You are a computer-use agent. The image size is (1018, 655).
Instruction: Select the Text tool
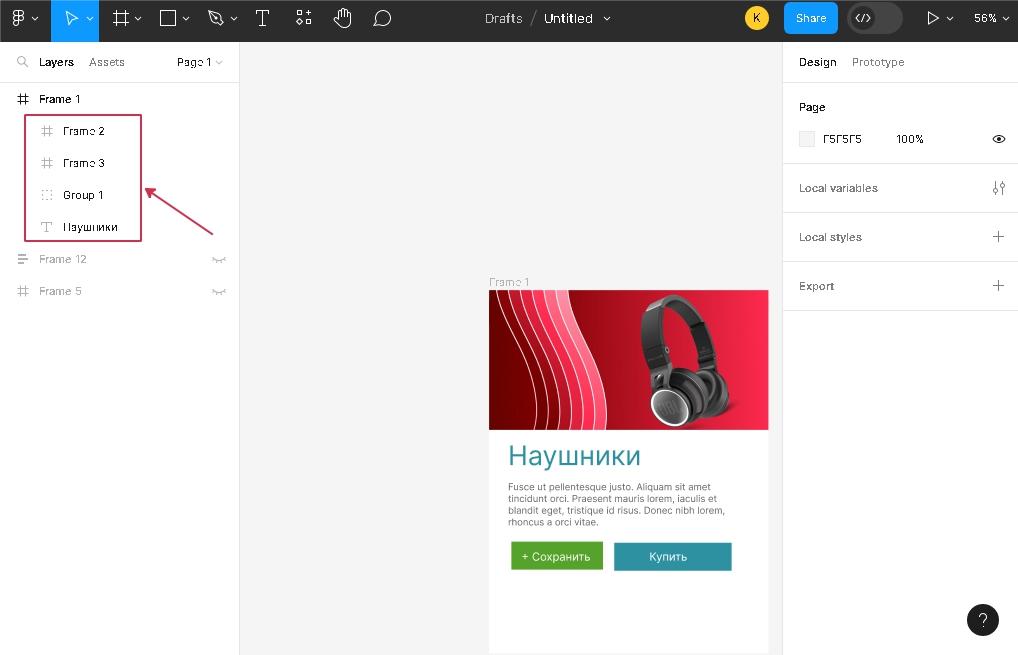(x=262, y=19)
